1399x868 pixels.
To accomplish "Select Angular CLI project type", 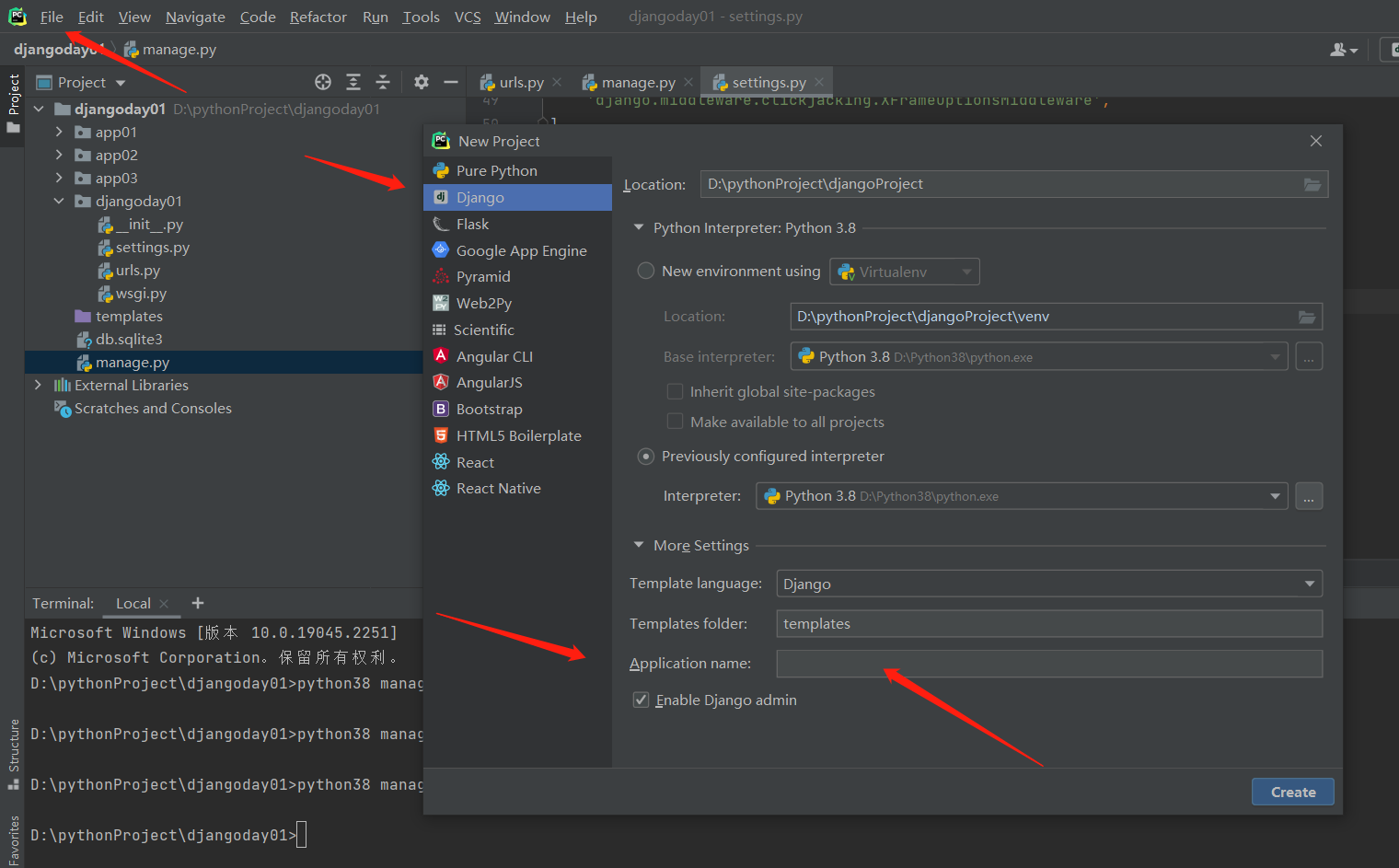I will tap(517, 356).
